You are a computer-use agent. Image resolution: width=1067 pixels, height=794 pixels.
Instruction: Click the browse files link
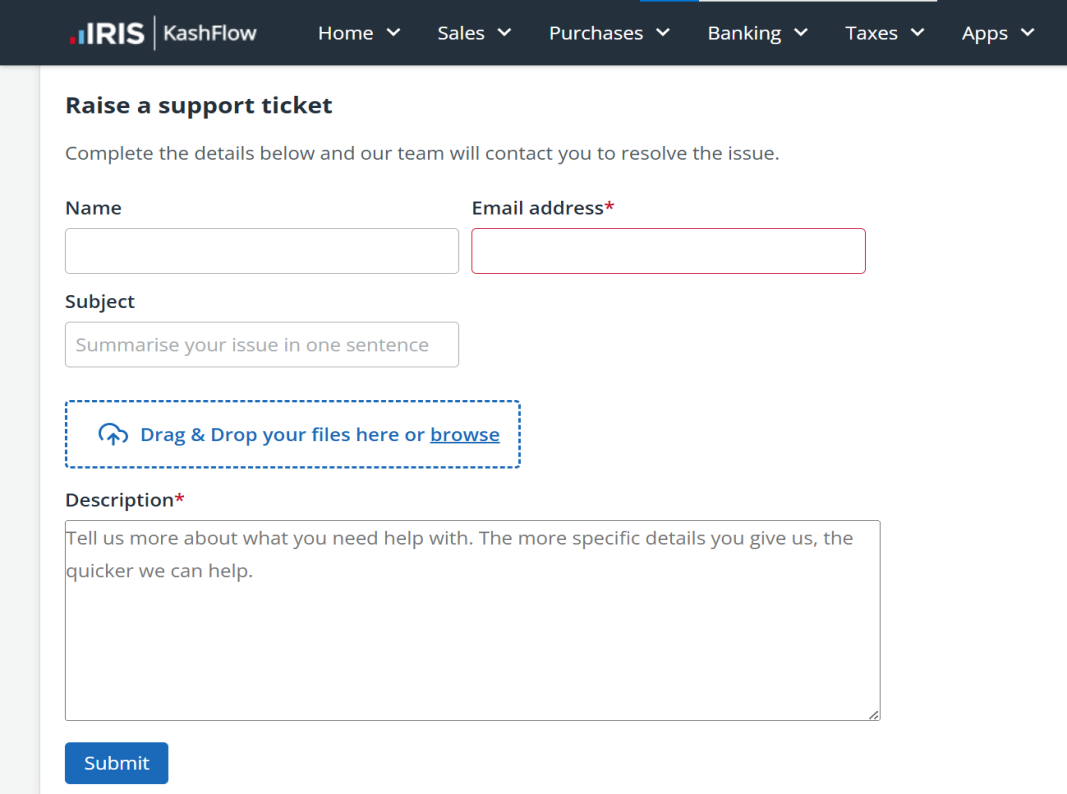pos(465,434)
